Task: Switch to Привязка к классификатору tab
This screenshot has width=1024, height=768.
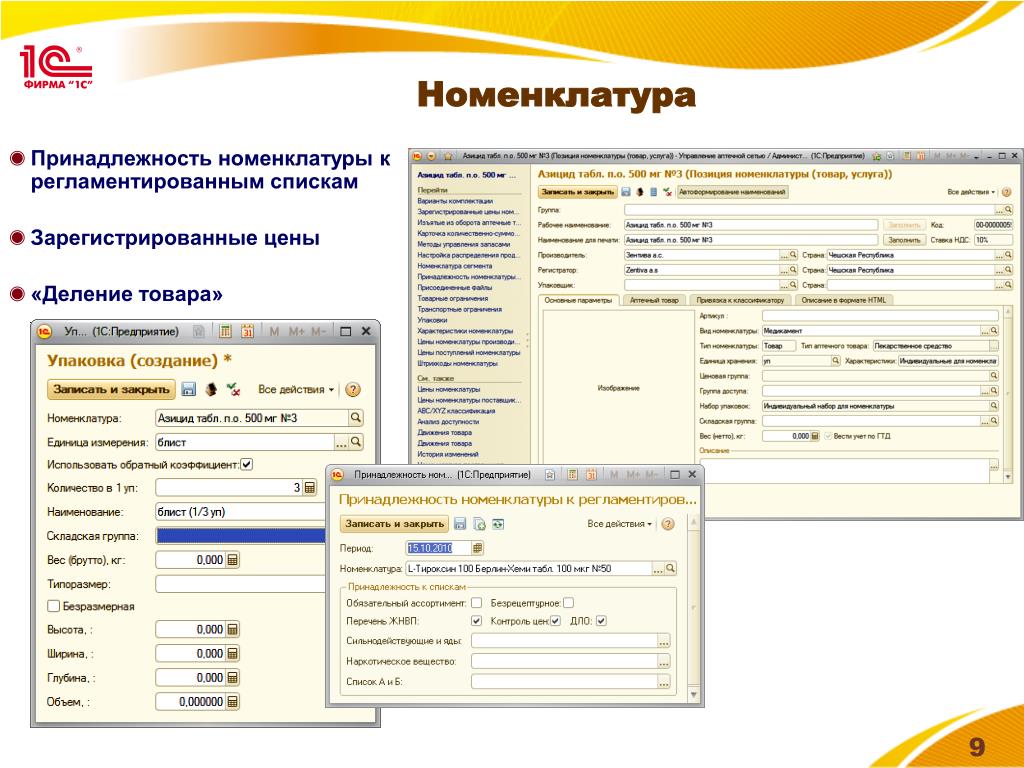Action: (x=740, y=300)
